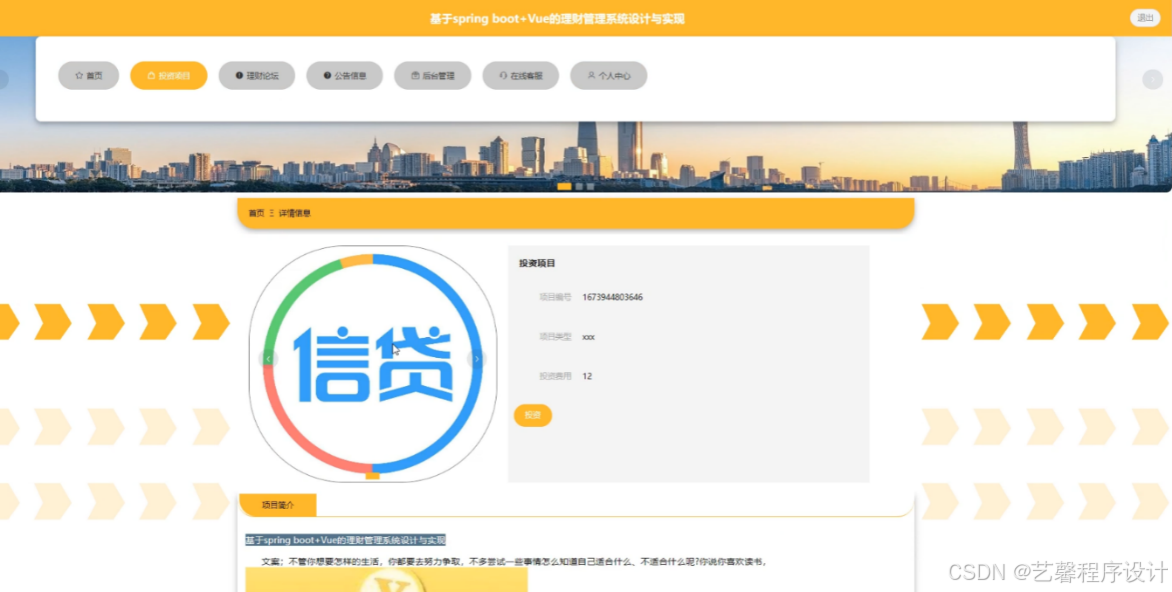Open 个人中心 with the user icon
The image size is (1172, 592).
click(x=608, y=75)
